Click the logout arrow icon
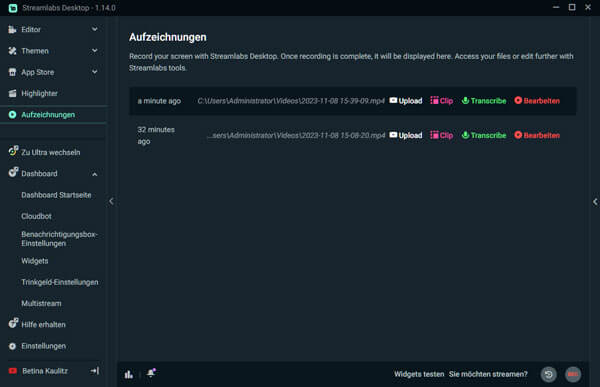Image resolution: width=600 pixels, height=387 pixels. (95, 371)
